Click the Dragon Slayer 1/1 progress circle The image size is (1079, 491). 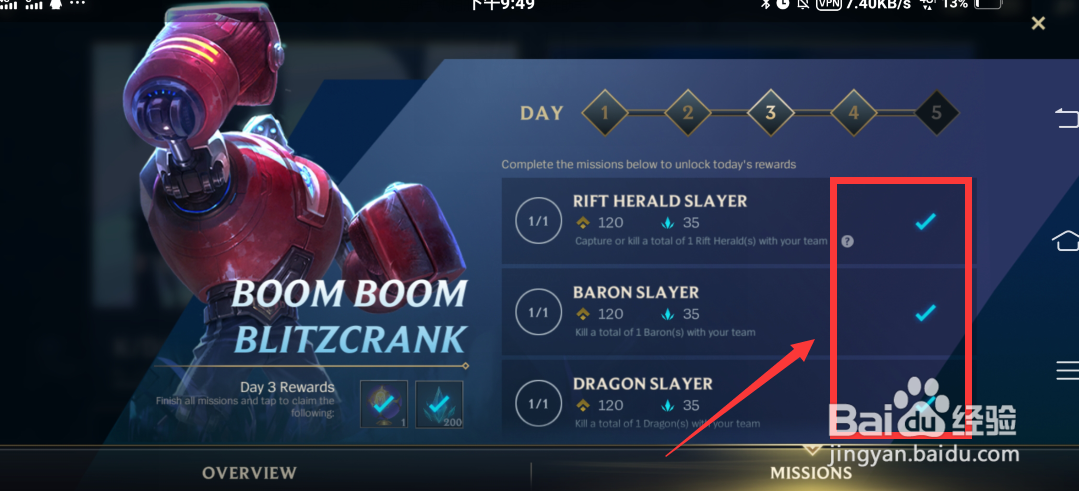pos(538,404)
